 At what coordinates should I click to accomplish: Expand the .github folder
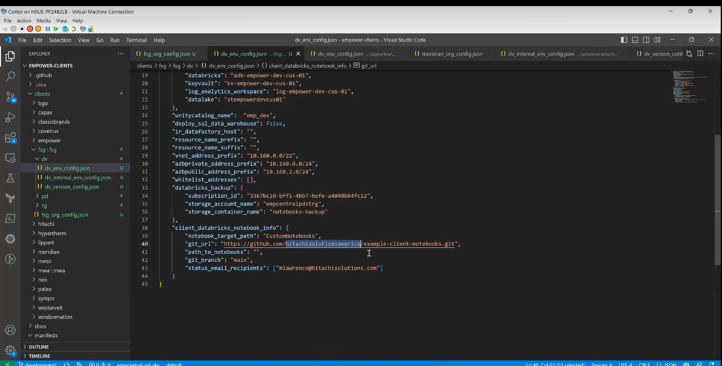(43, 75)
